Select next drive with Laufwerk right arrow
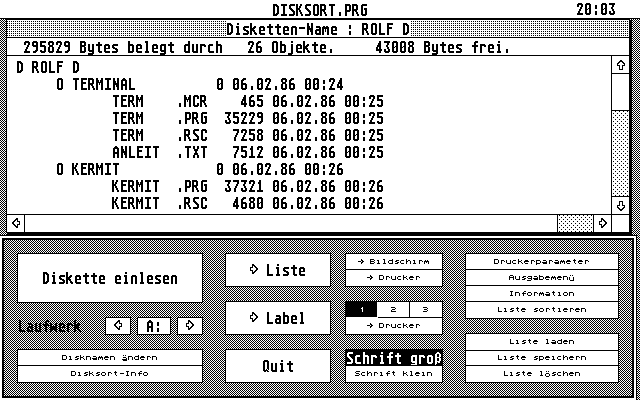This screenshot has height=400, width=640. coord(189,325)
